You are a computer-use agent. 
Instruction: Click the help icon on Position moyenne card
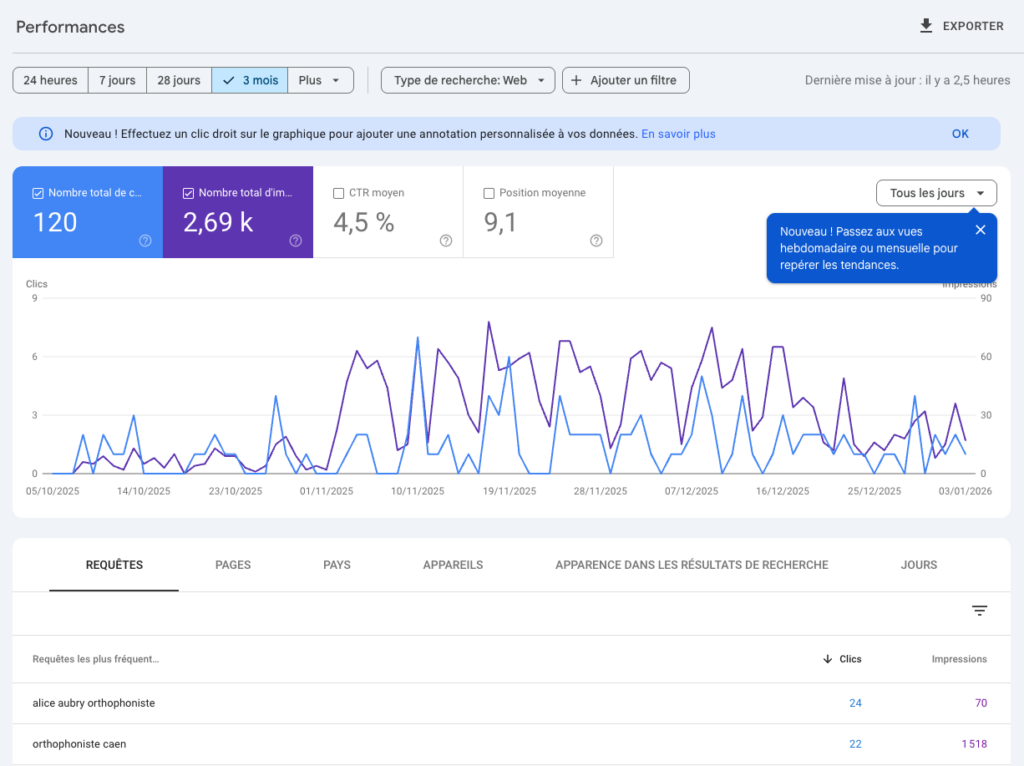point(596,240)
